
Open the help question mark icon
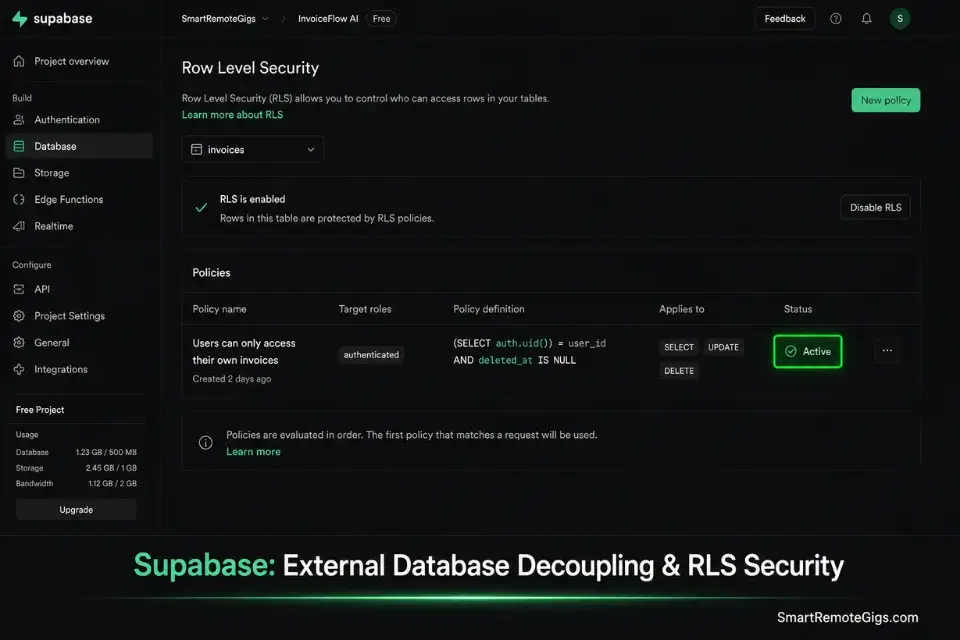coord(836,18)
